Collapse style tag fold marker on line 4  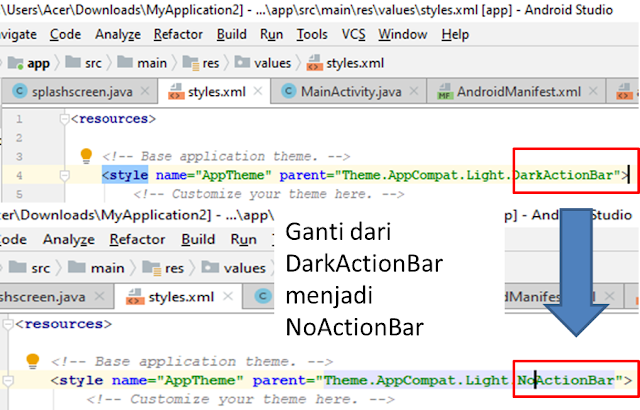point(64,175)
